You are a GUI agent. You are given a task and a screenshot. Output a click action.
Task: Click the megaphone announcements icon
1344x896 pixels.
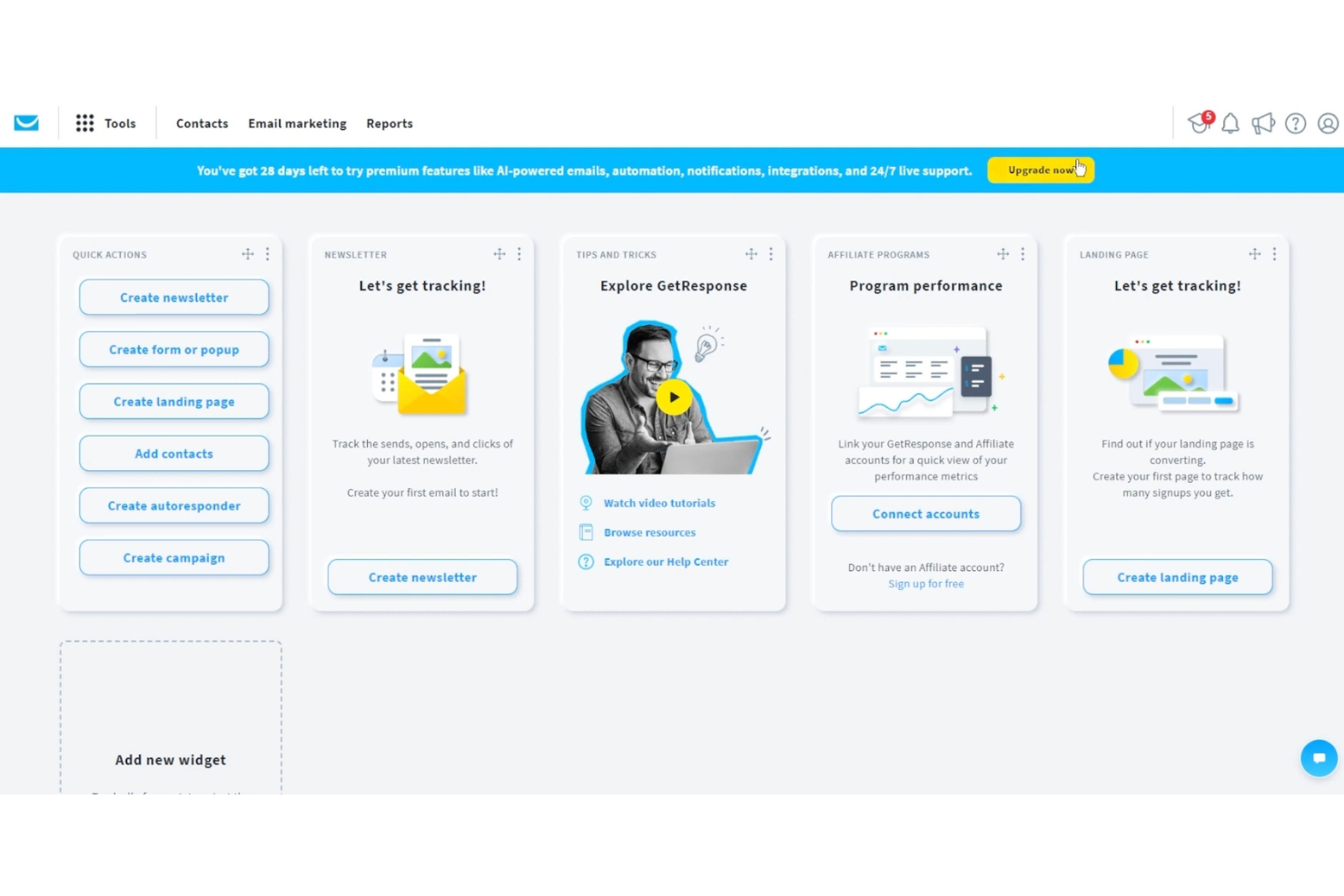[x=1263, y=123]
